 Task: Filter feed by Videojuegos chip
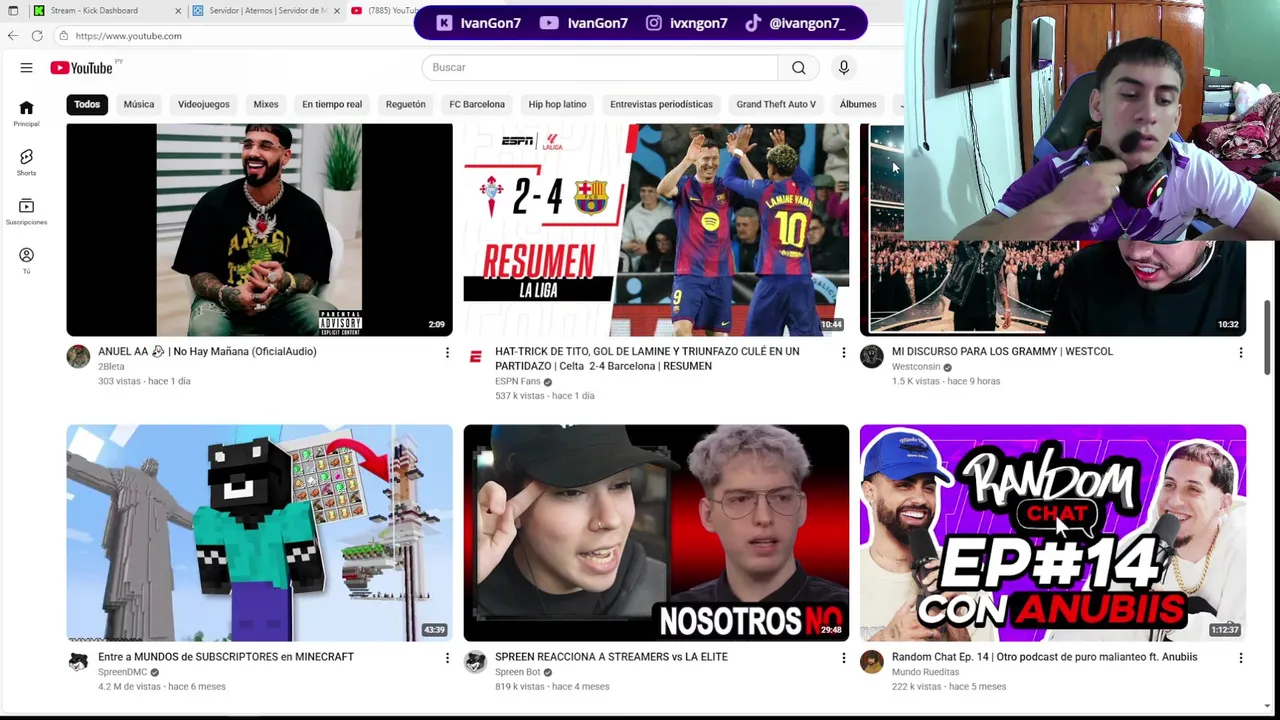point(204,104)
